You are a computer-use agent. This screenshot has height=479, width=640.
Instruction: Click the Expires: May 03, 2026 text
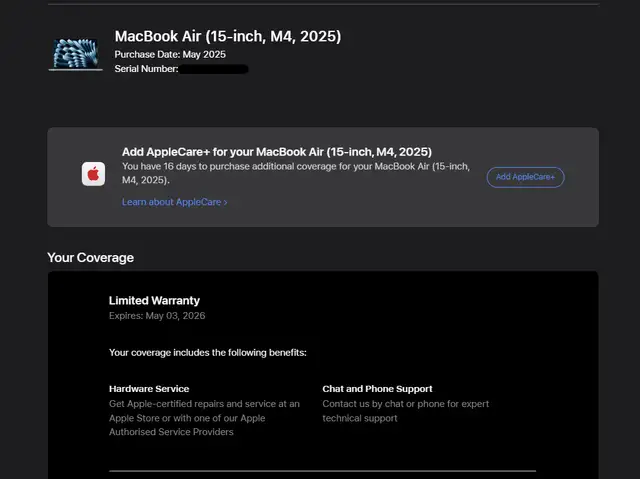click(157, 315)
